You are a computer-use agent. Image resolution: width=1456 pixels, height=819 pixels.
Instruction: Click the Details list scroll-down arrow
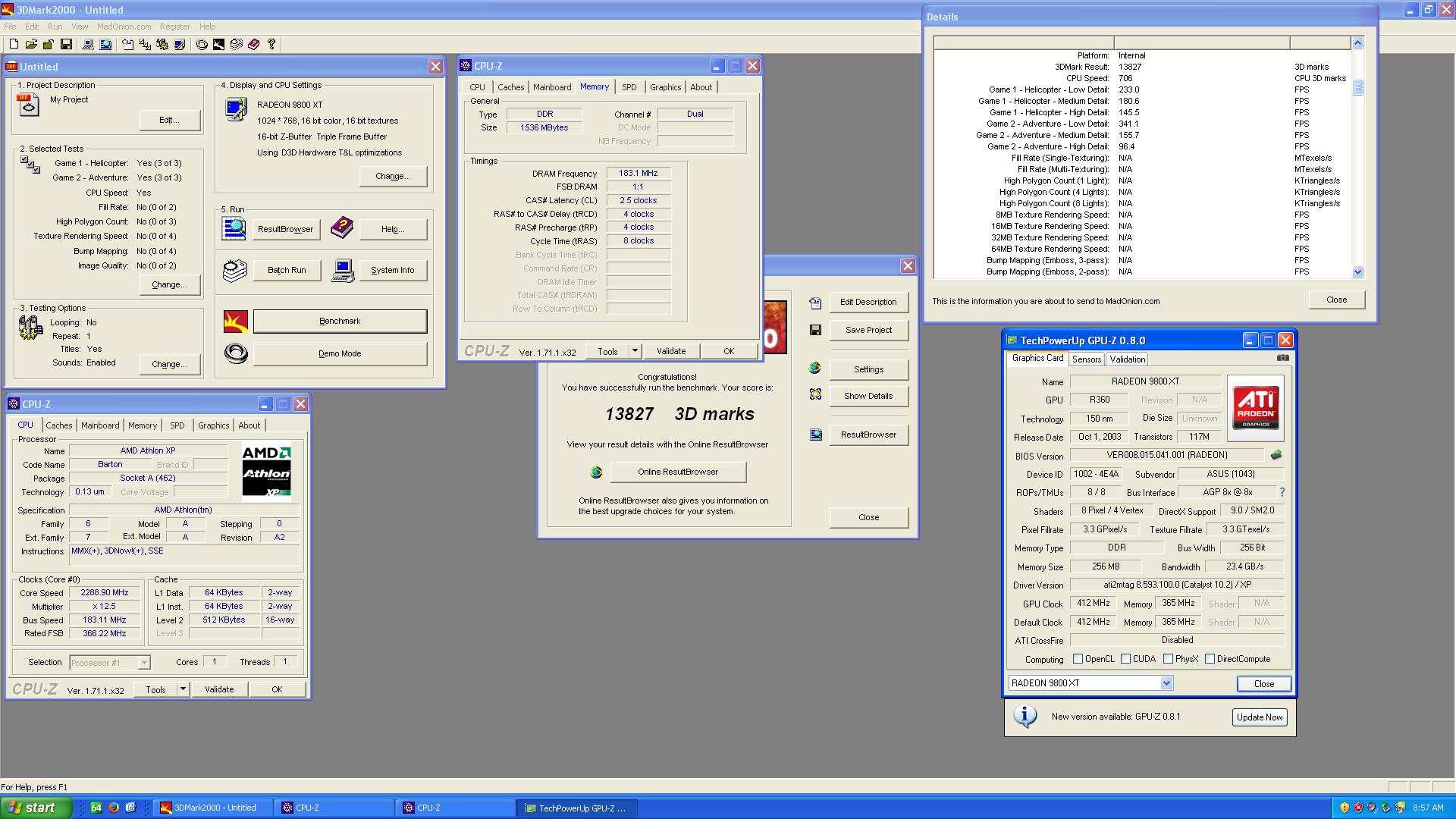[1357, 271]
